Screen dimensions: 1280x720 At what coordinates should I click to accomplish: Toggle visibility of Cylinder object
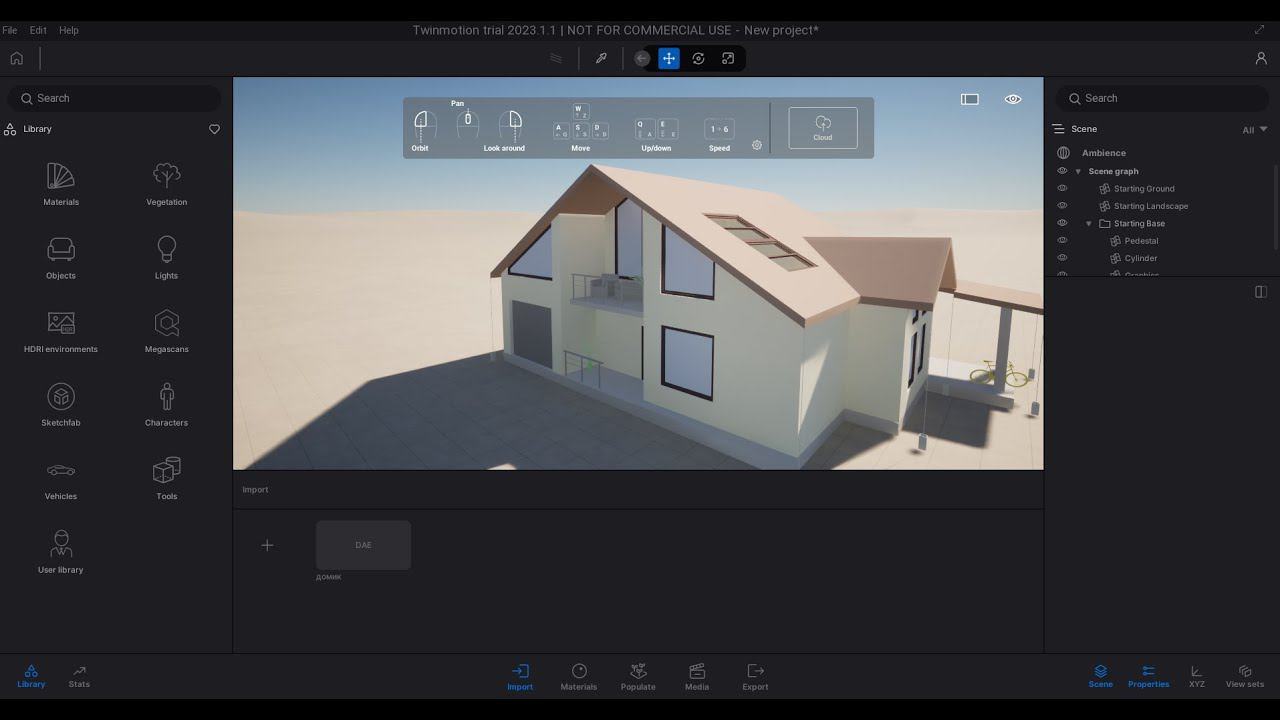tap(1063, 258)
